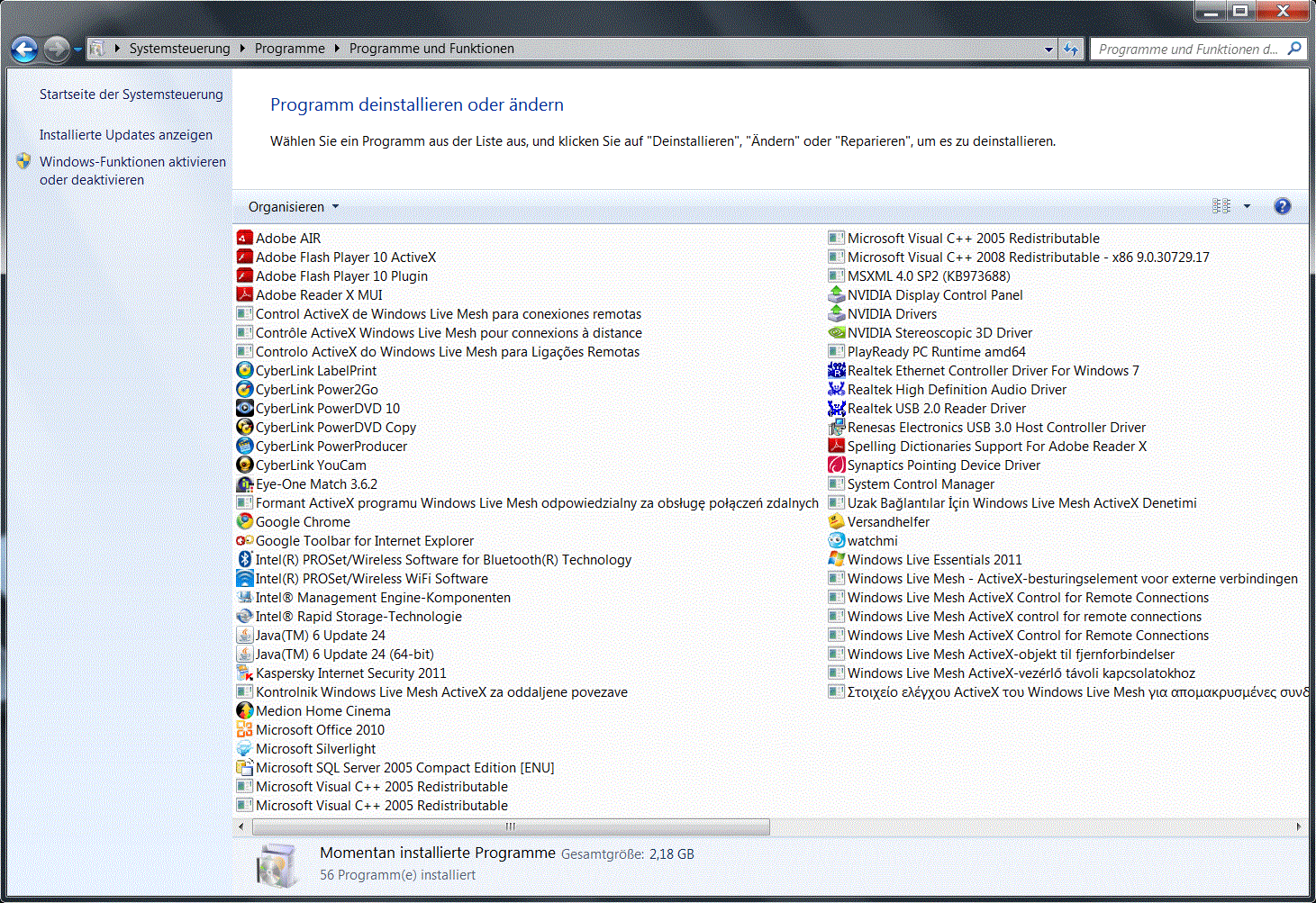Viewport: 1316px width, 903px height.
Task: Expand the arrow after Programme in breadcrumb
Action: click(338, 49)
